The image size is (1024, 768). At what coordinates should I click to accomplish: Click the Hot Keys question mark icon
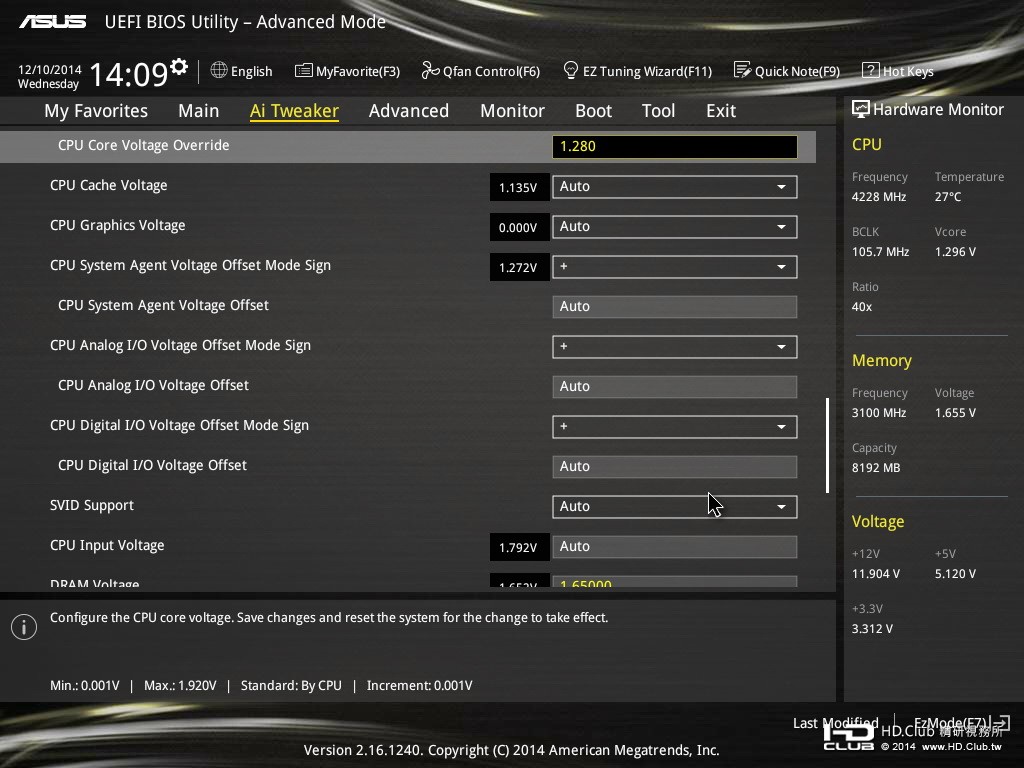(x=871, y=70)
